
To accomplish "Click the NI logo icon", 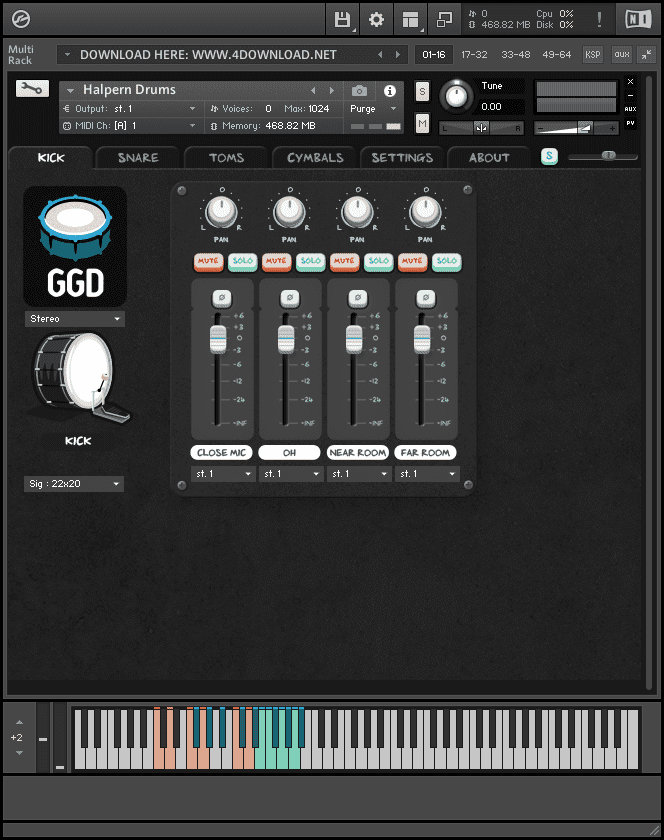I will [x=638, y=20].
